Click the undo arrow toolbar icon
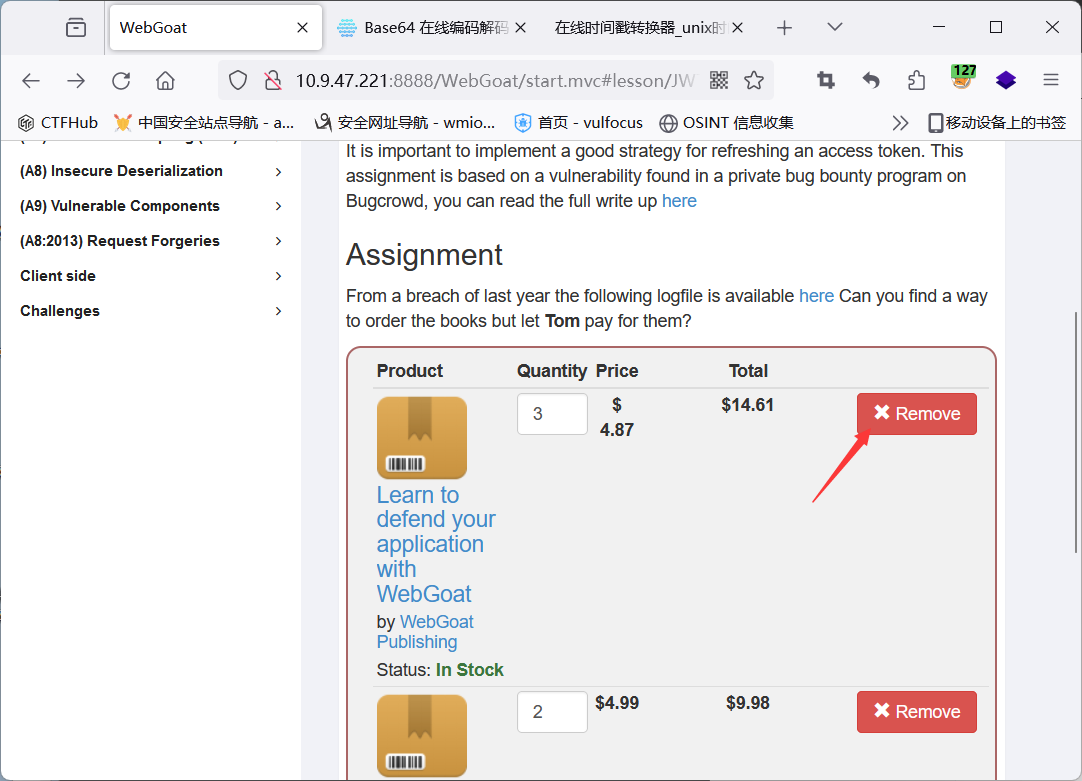Image resolution: width=1082 pixels, height=781 pixels. click(x=871, y=81)
